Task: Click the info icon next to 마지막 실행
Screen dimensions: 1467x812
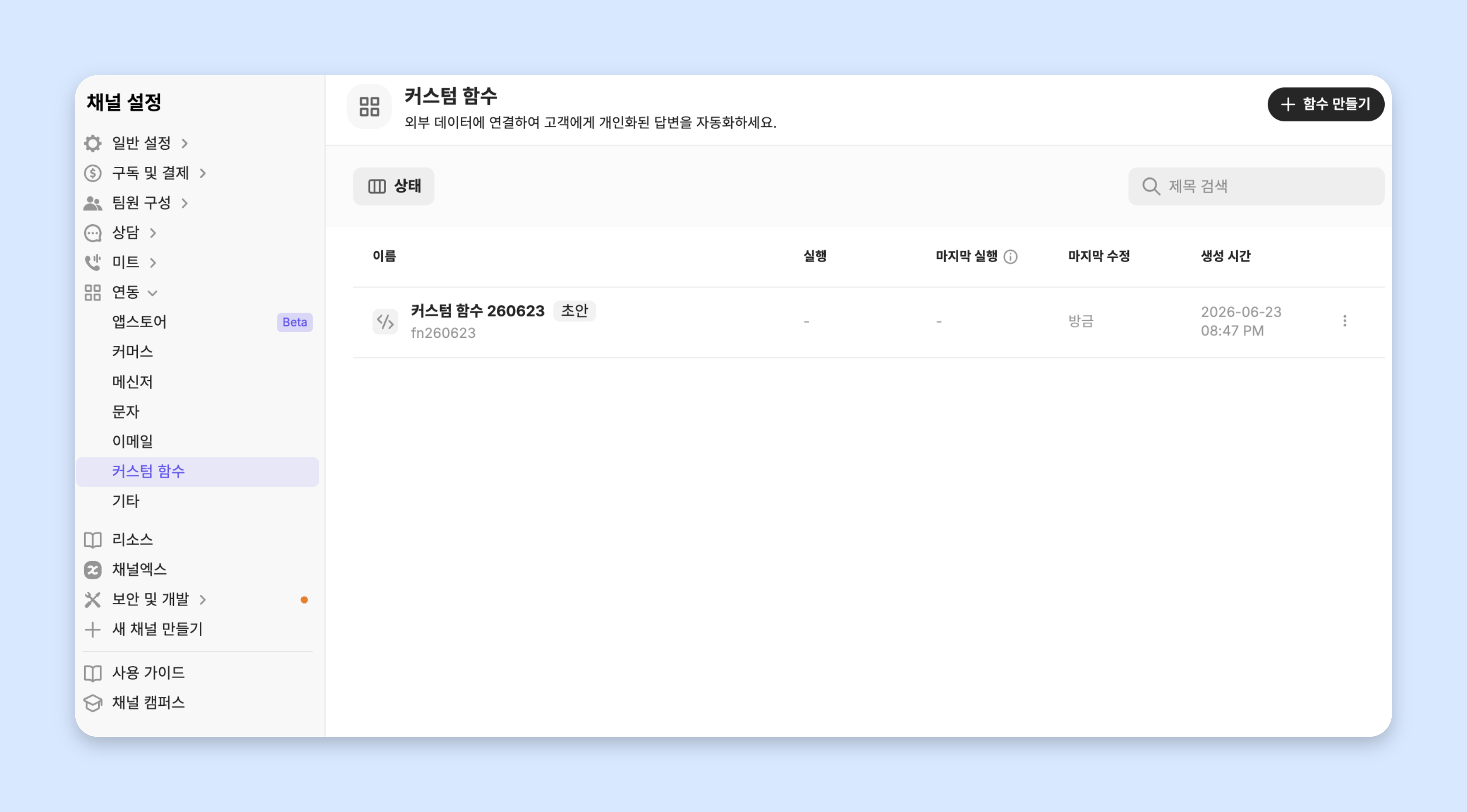Action: [x=1010, y=257]
